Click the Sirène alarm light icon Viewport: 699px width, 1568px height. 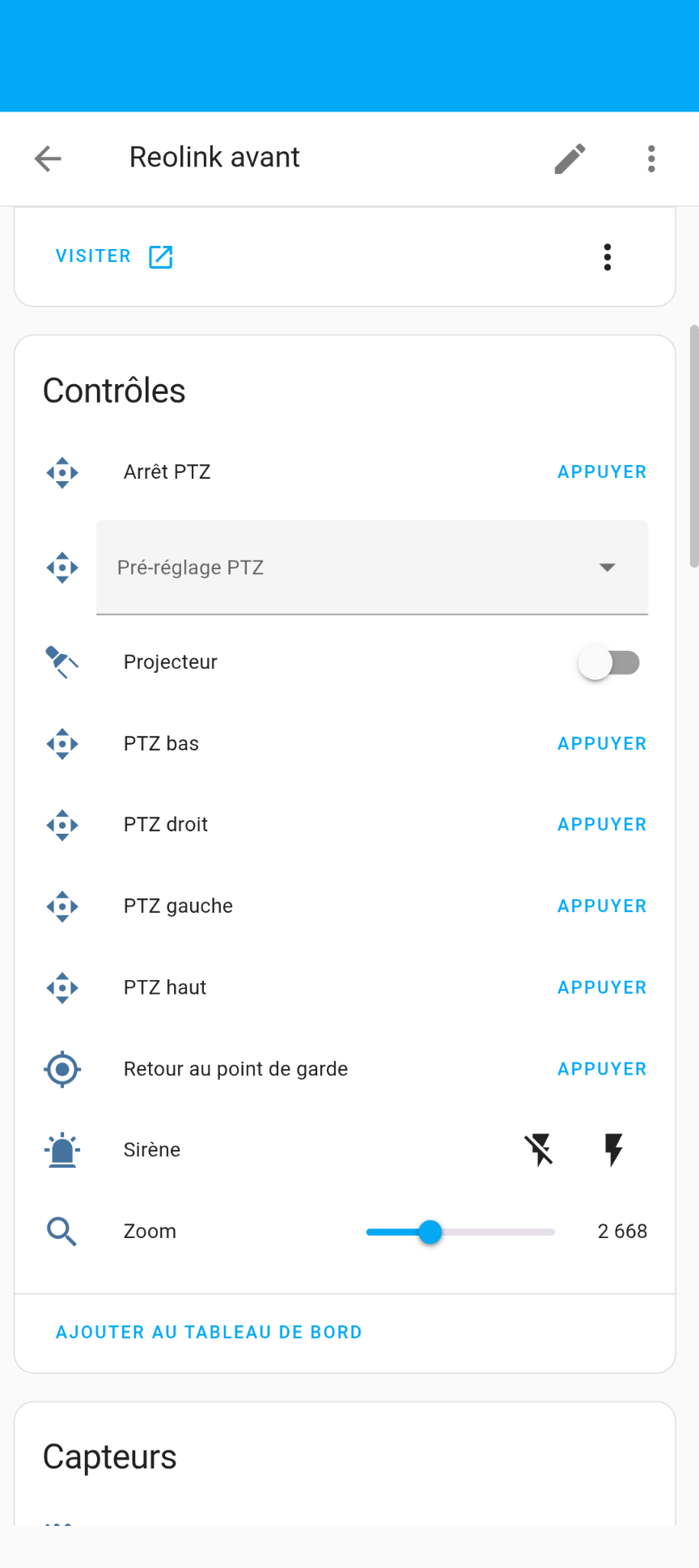tap(62, 1150)
